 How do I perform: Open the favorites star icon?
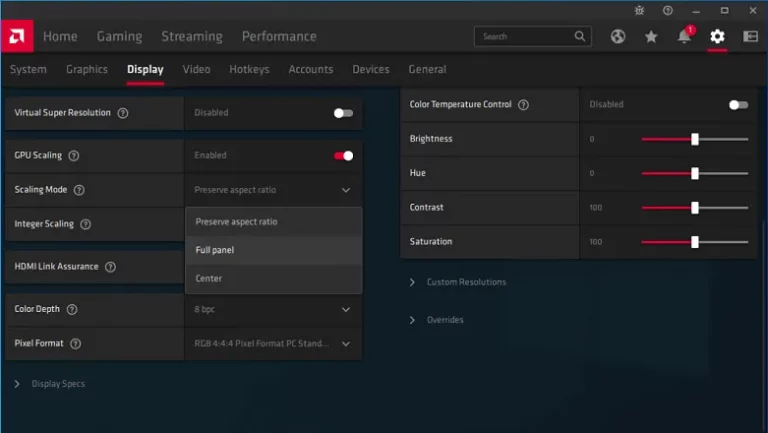[x=651, y=36]
